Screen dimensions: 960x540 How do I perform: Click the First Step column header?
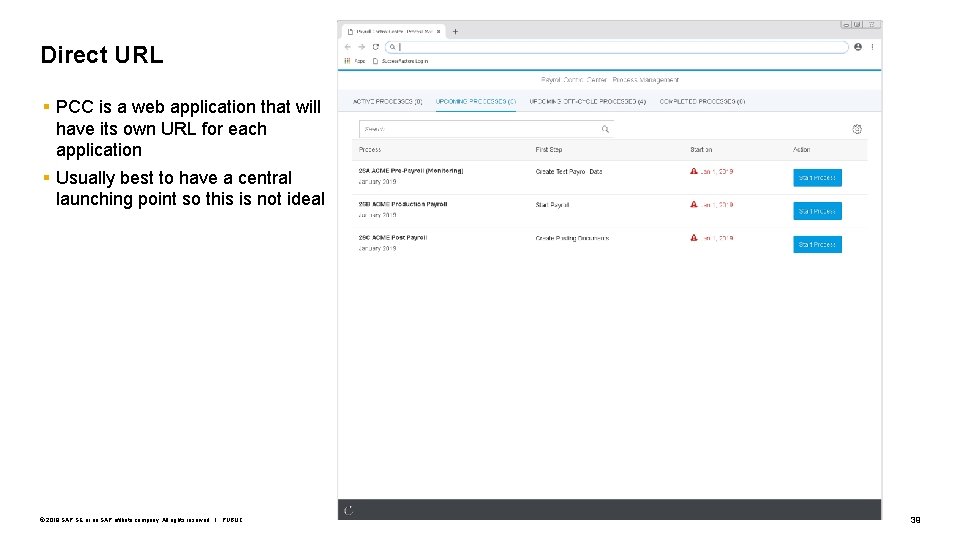(549, 149)
